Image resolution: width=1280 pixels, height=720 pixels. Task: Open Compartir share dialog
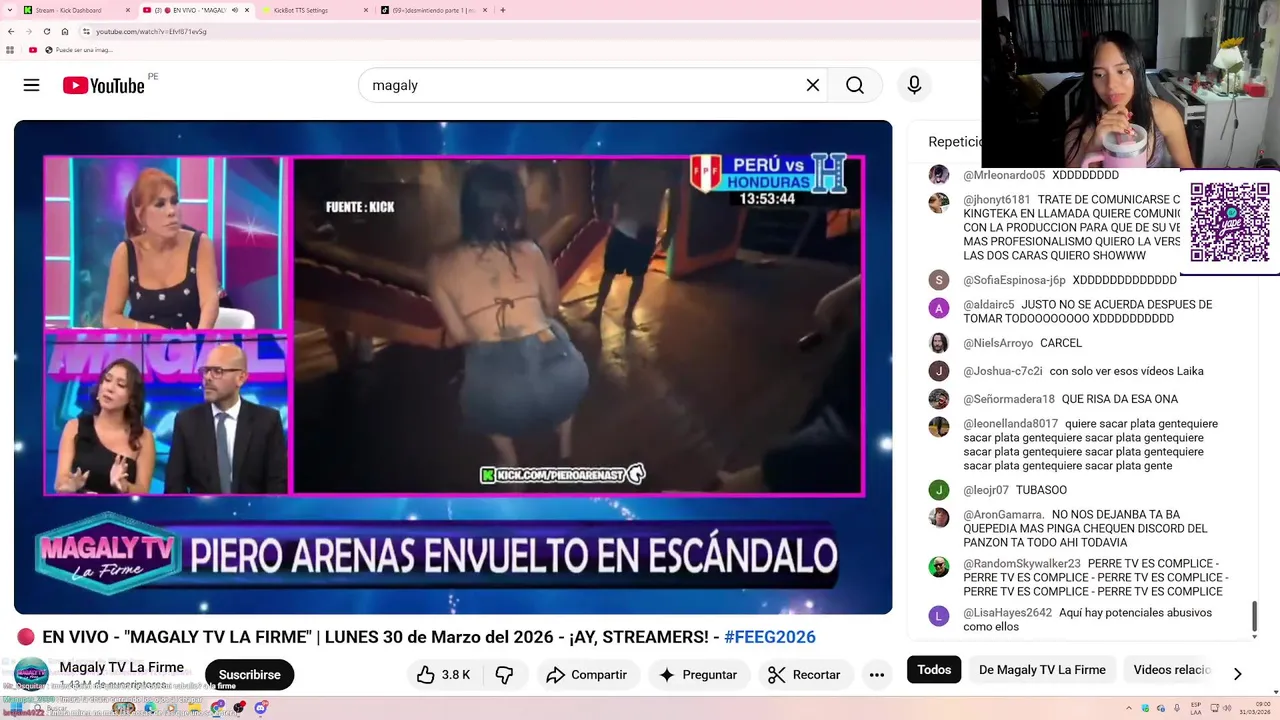pos(587,675)
